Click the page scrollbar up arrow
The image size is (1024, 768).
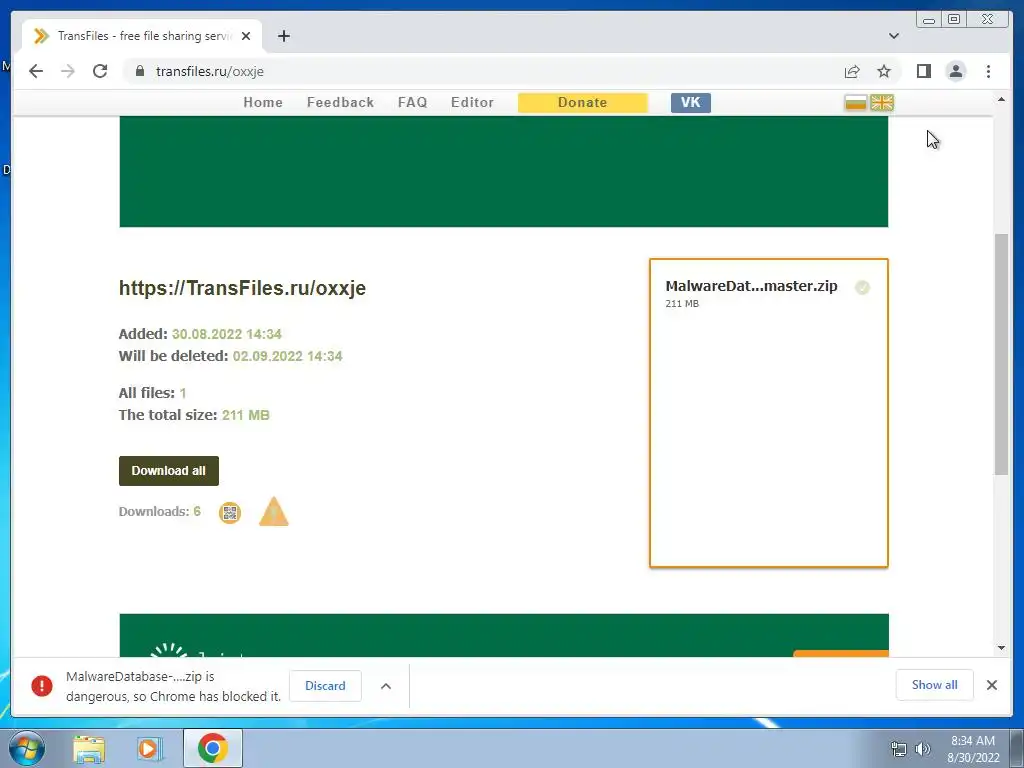1001,99
